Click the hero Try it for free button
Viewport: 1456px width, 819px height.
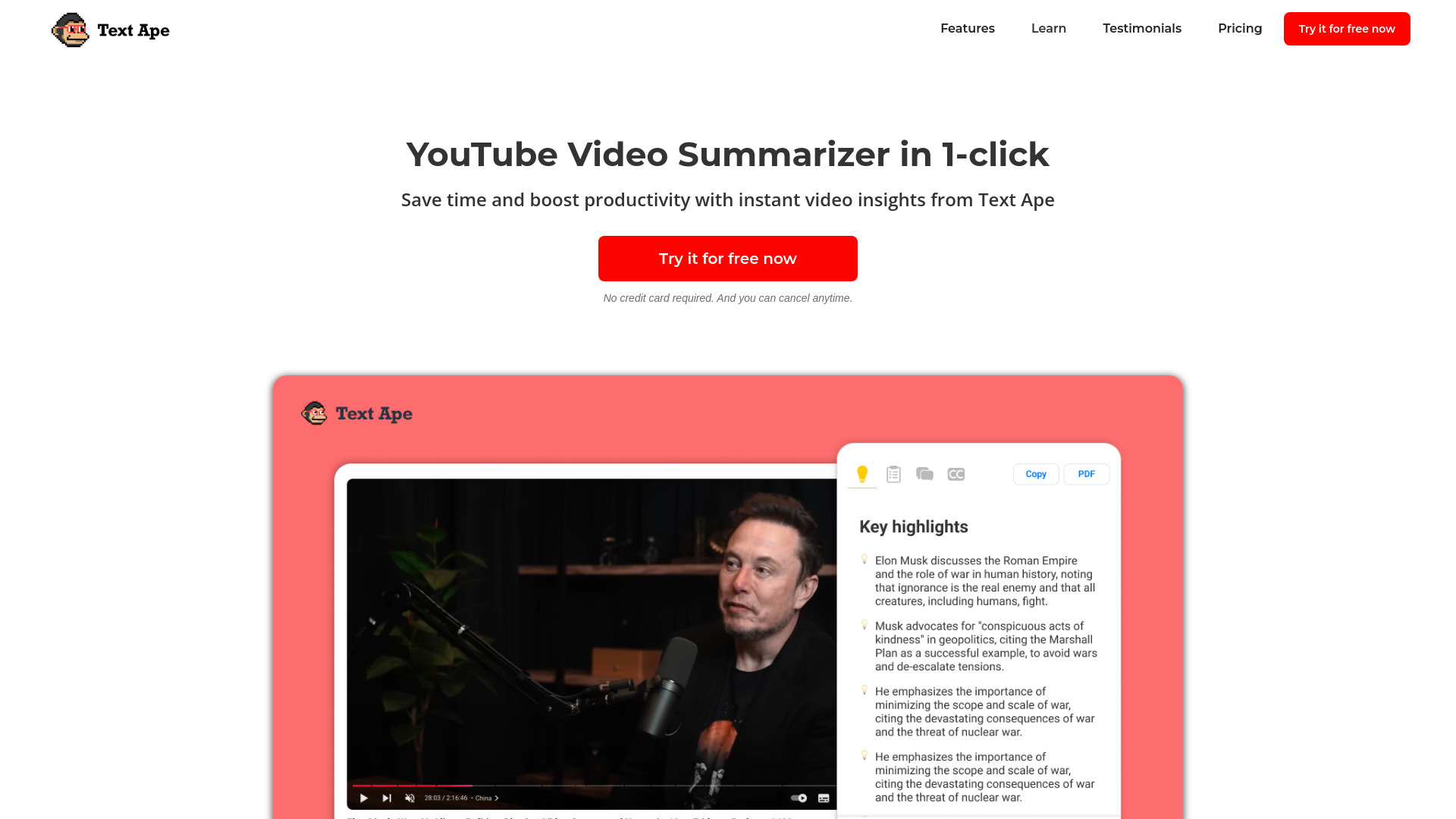728,258
